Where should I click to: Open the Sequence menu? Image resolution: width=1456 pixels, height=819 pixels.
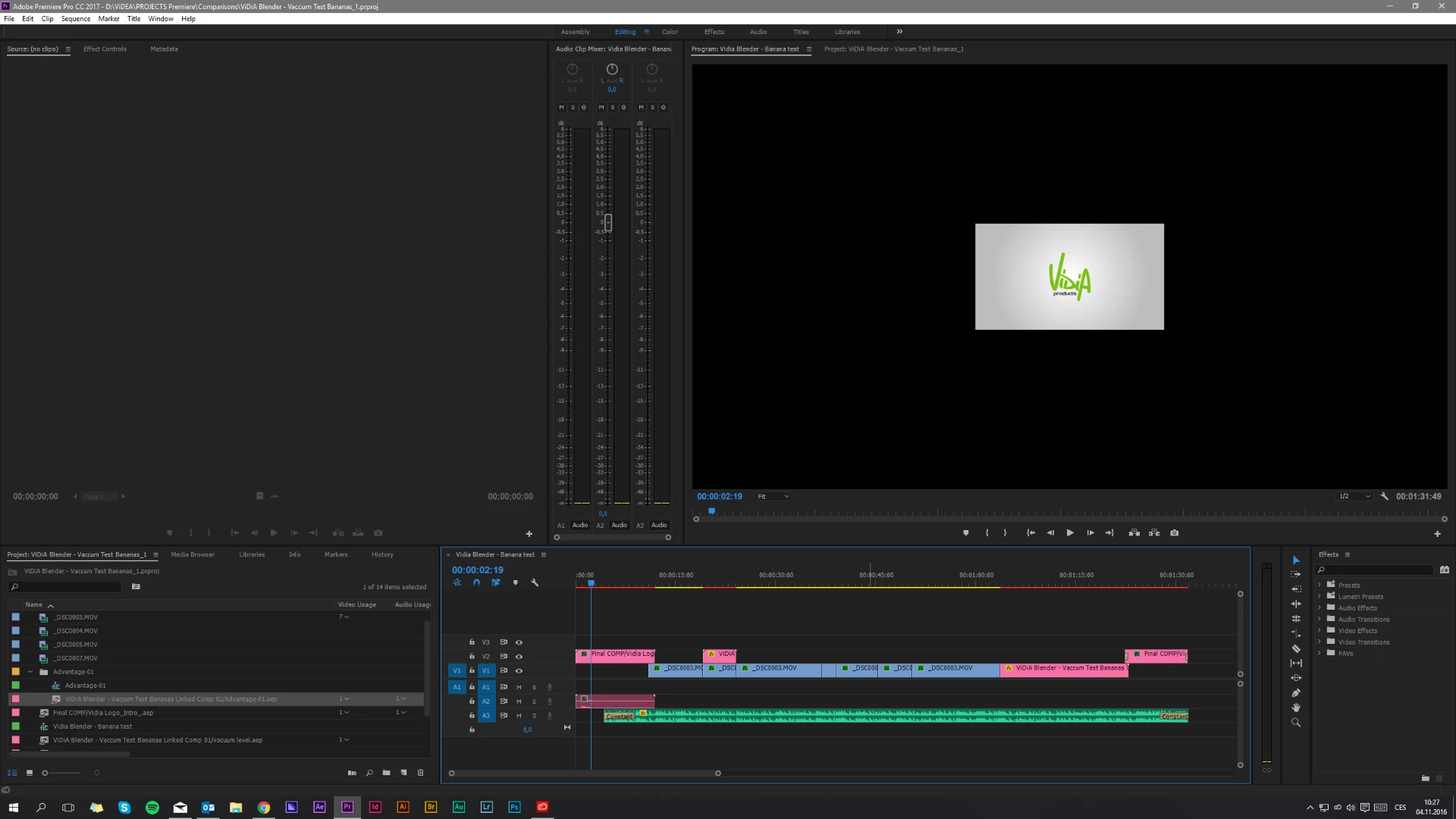pos(76,19)
